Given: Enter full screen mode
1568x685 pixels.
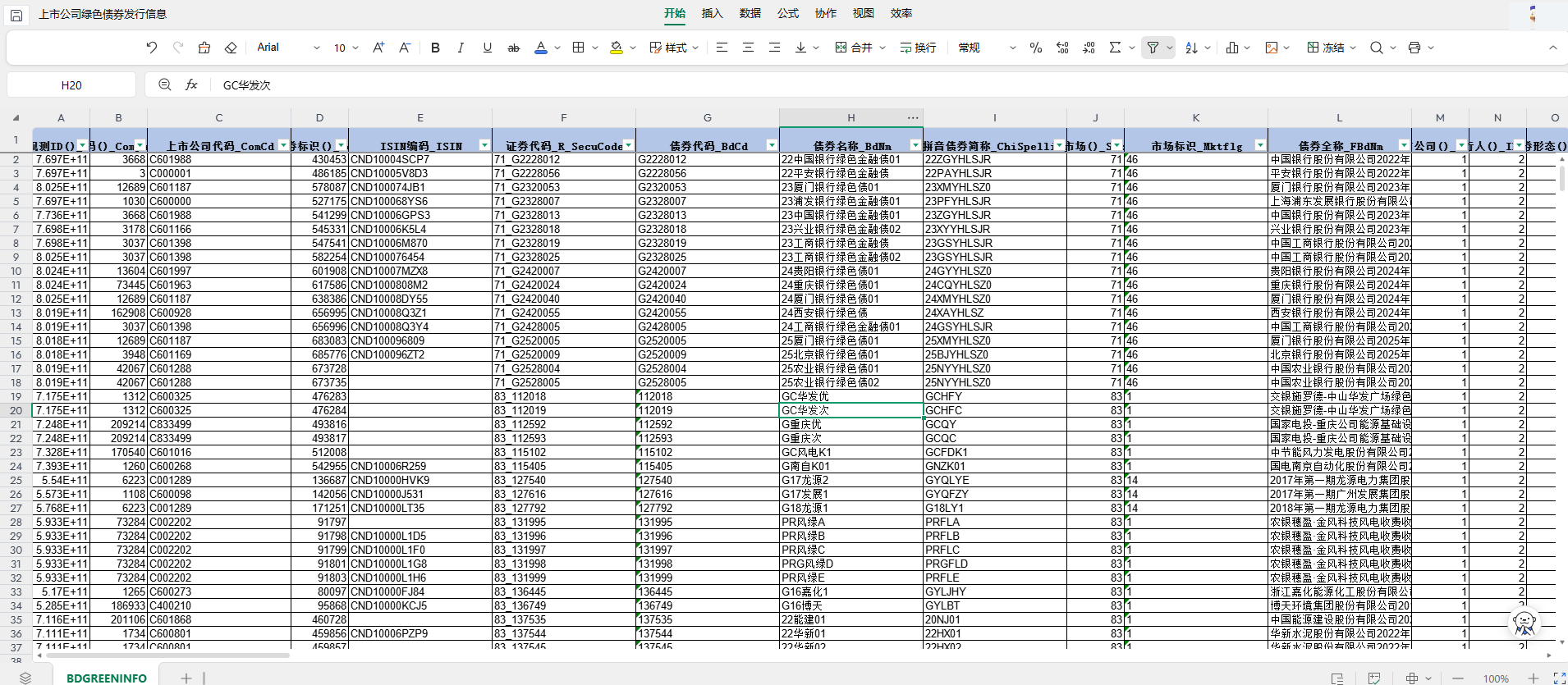Looking at the screenshot, I should [1560, 678].
